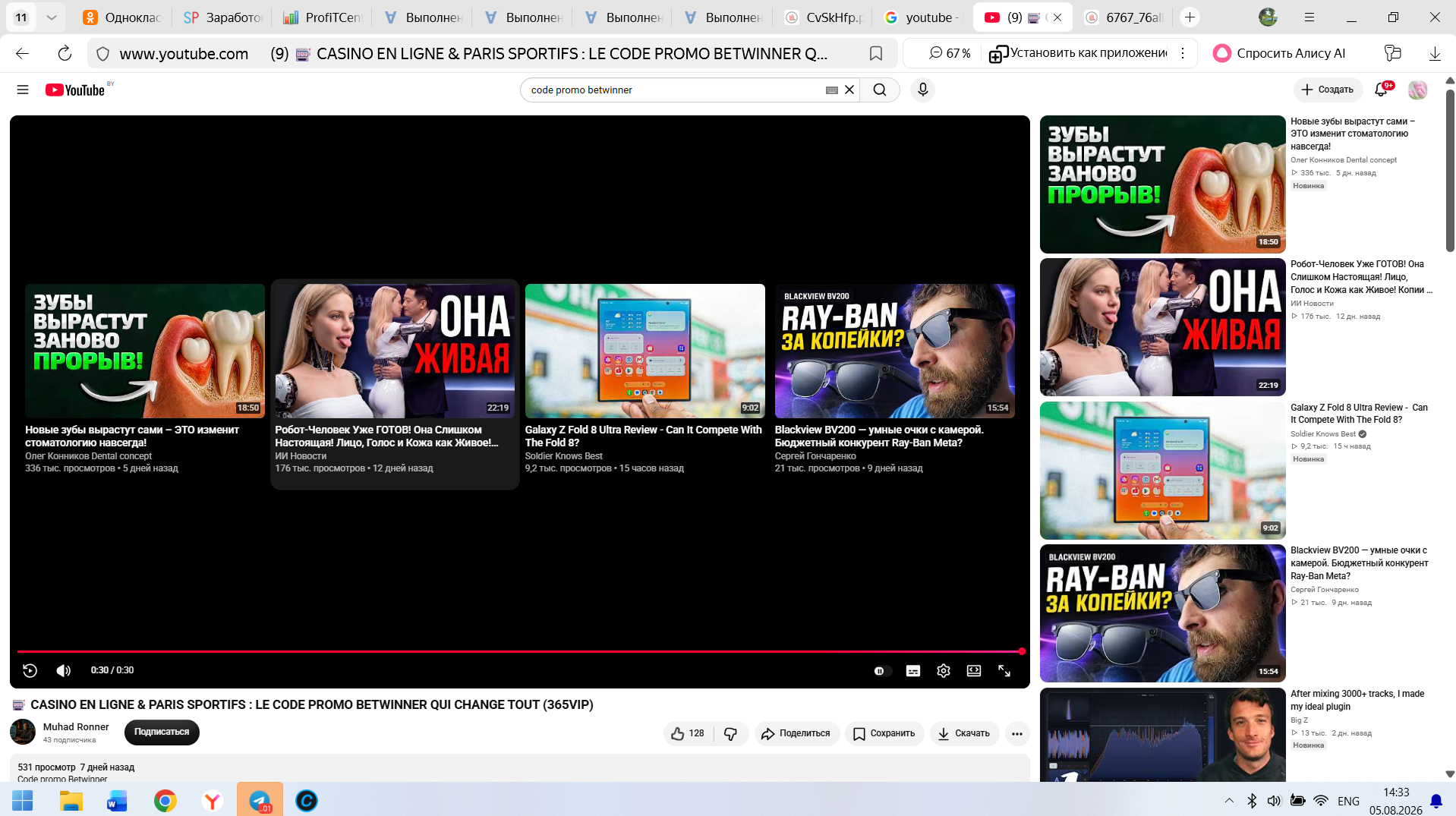Open address bar three-dot options
1456x816 pixels.
pos(1183,53)
